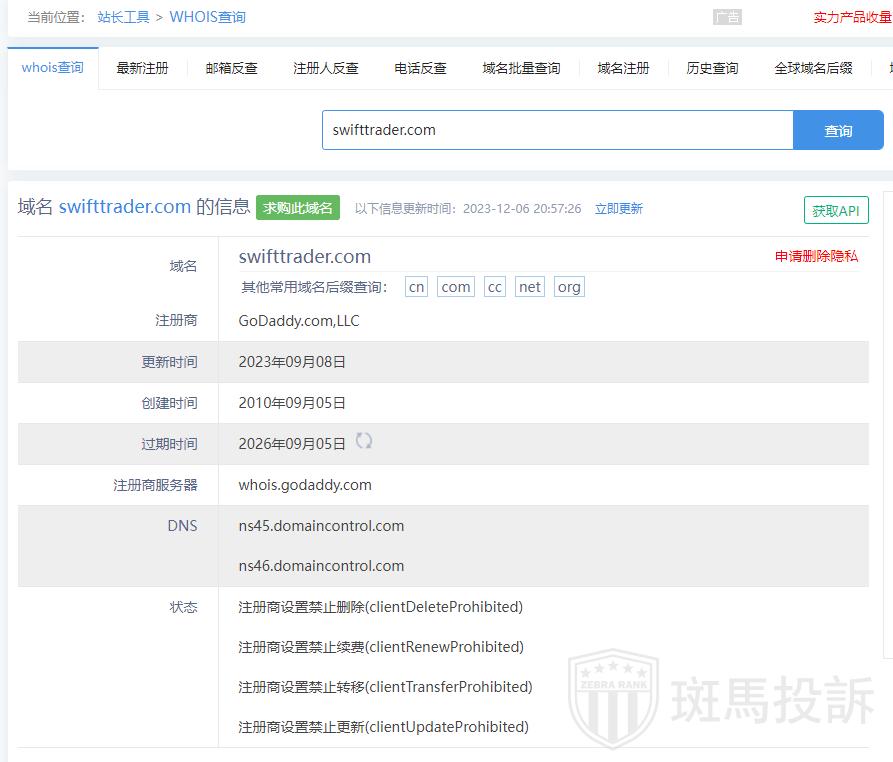Click 站长工具 breadcrumb link
The image size is (893, 762).
pos(123,17)
